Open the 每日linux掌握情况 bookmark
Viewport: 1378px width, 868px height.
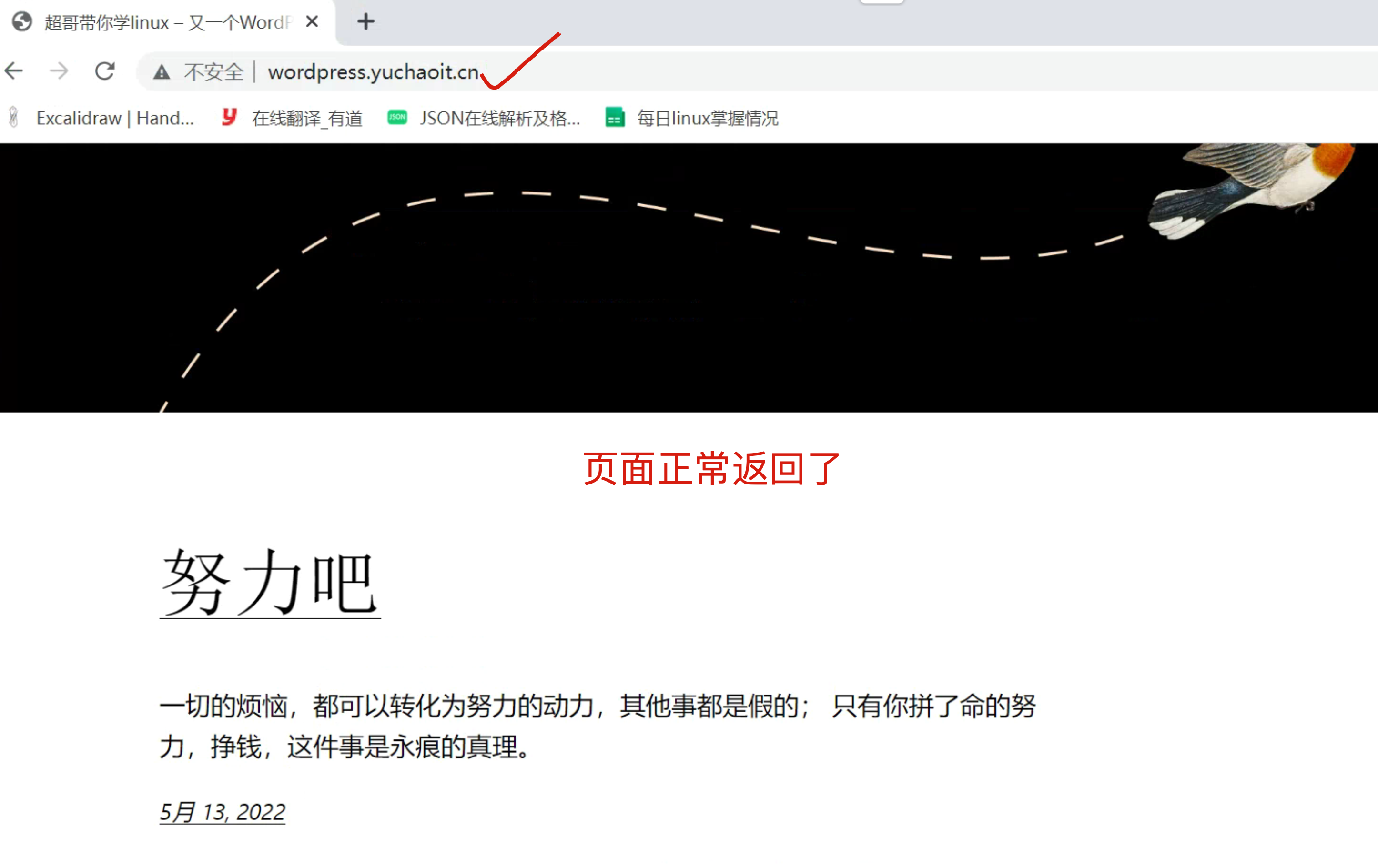click(707, 118)
